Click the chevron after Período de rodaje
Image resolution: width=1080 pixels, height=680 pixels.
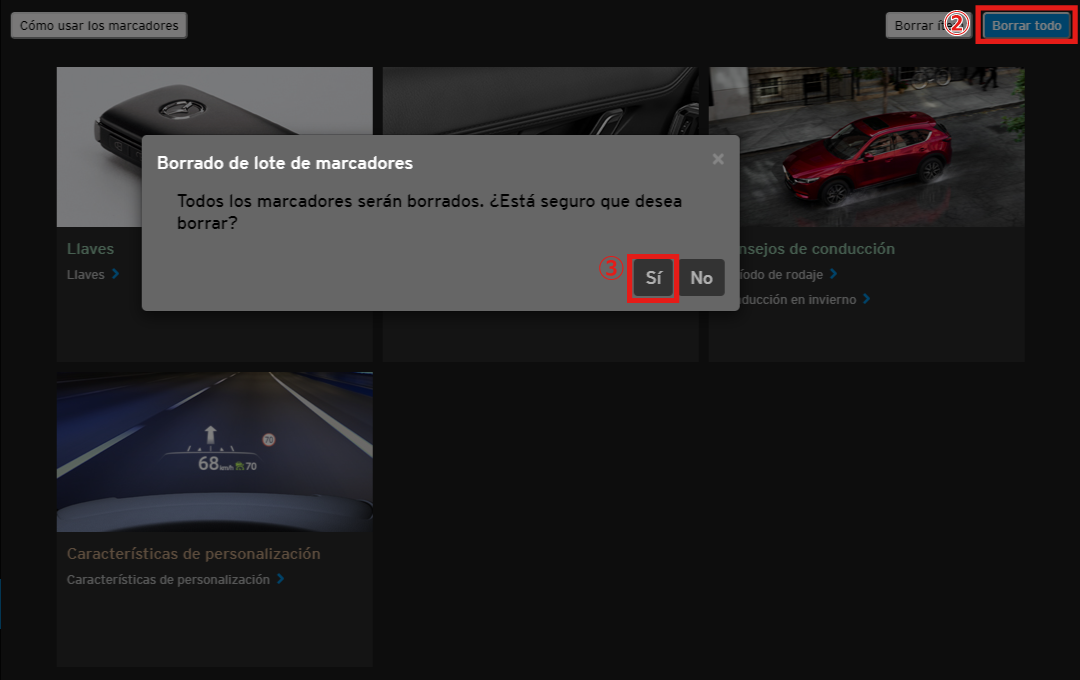834,273
